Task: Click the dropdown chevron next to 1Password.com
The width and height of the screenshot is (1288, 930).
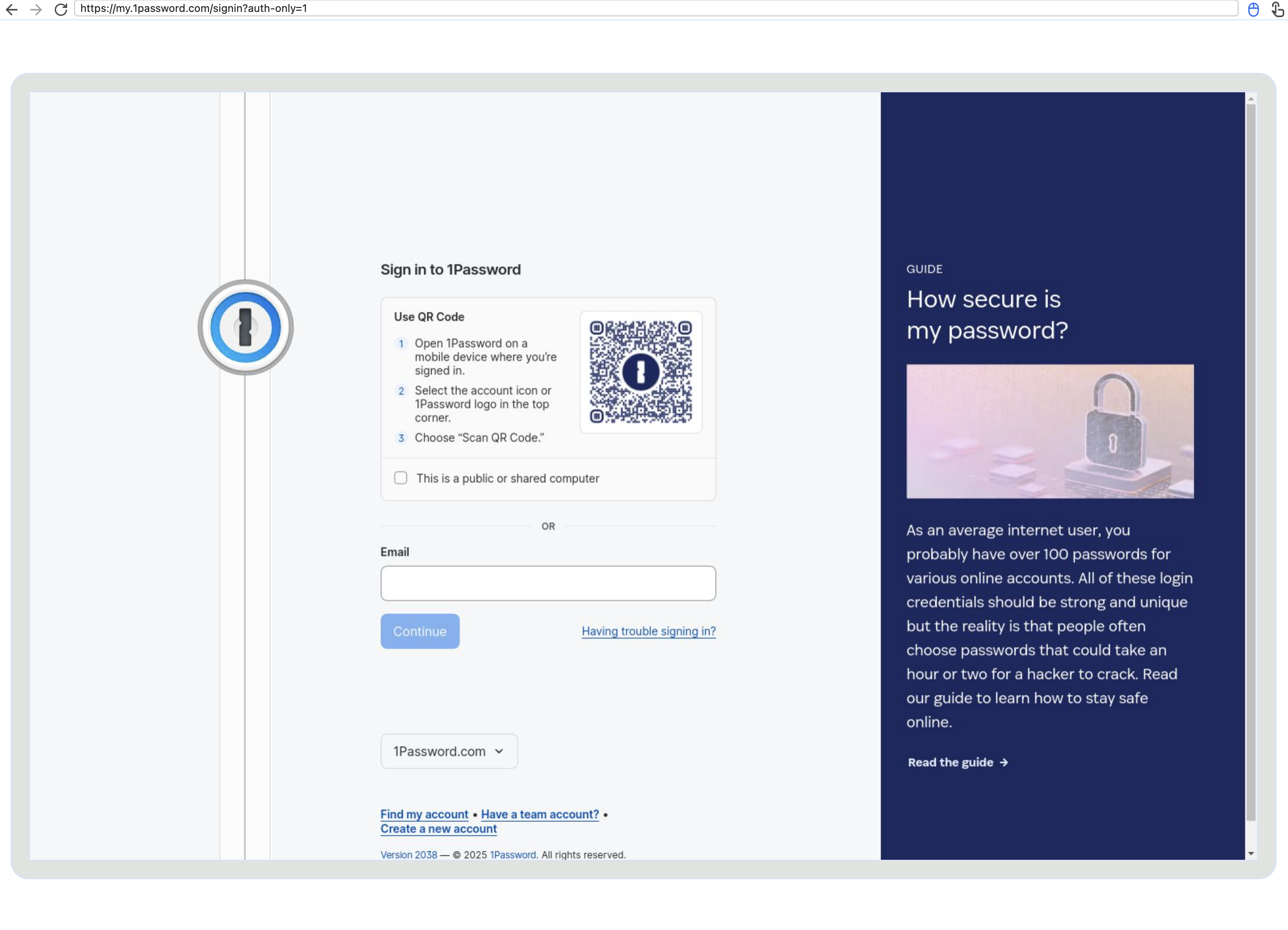Action: 499,751
